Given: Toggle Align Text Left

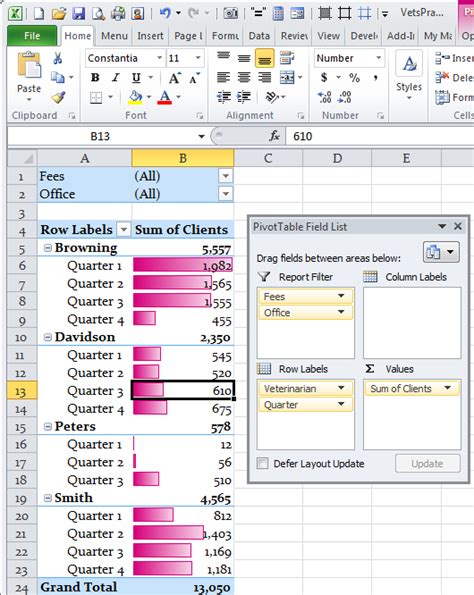Looking at the screenshot, I should tap(223, 77).
